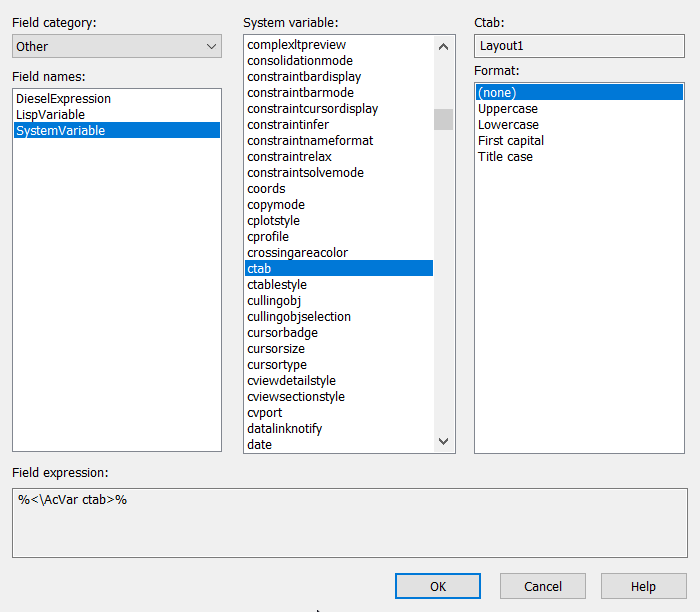Select SystemVariable field name

pos(117,130)
